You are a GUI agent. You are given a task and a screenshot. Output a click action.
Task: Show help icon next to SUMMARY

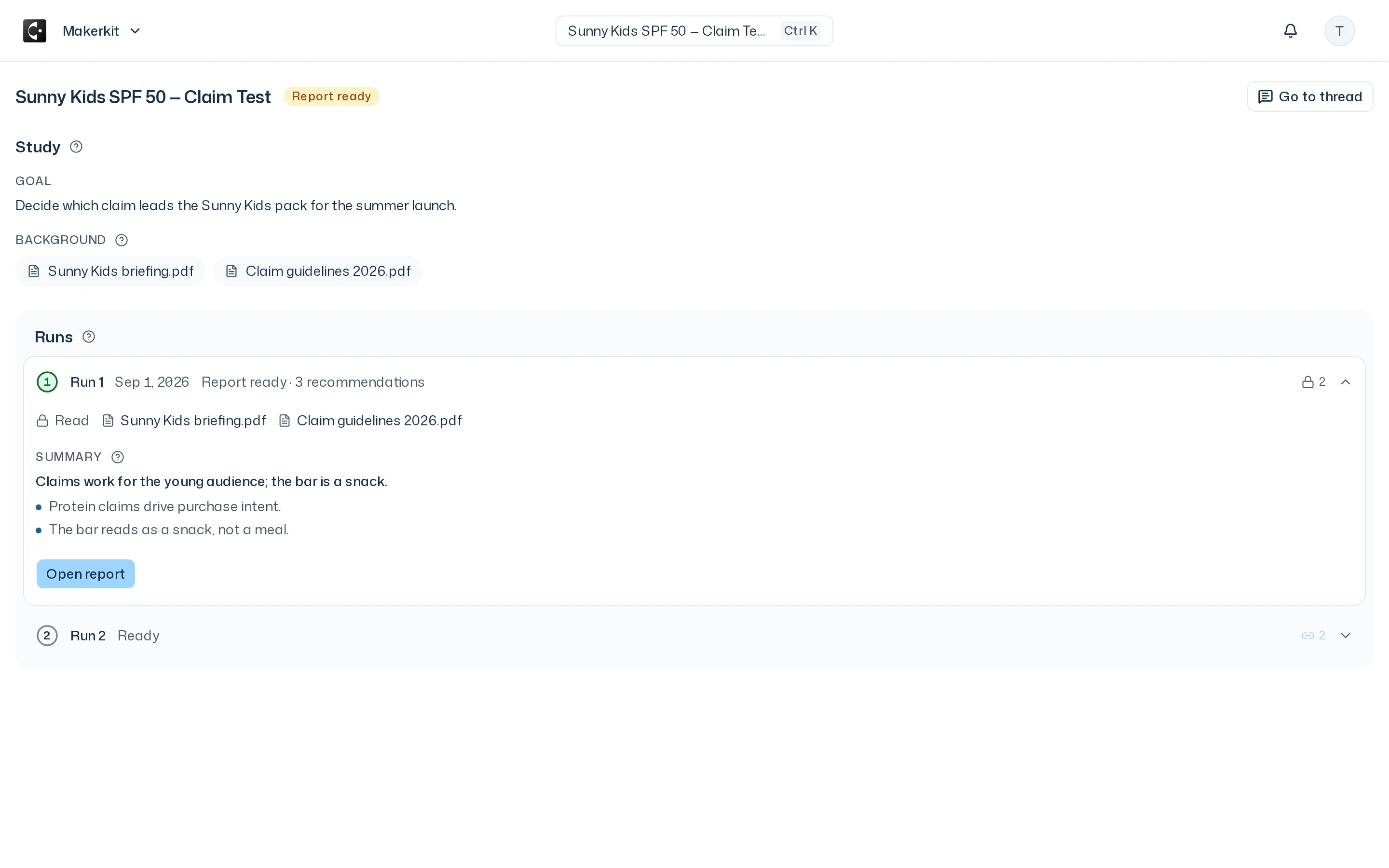[118, 457]
